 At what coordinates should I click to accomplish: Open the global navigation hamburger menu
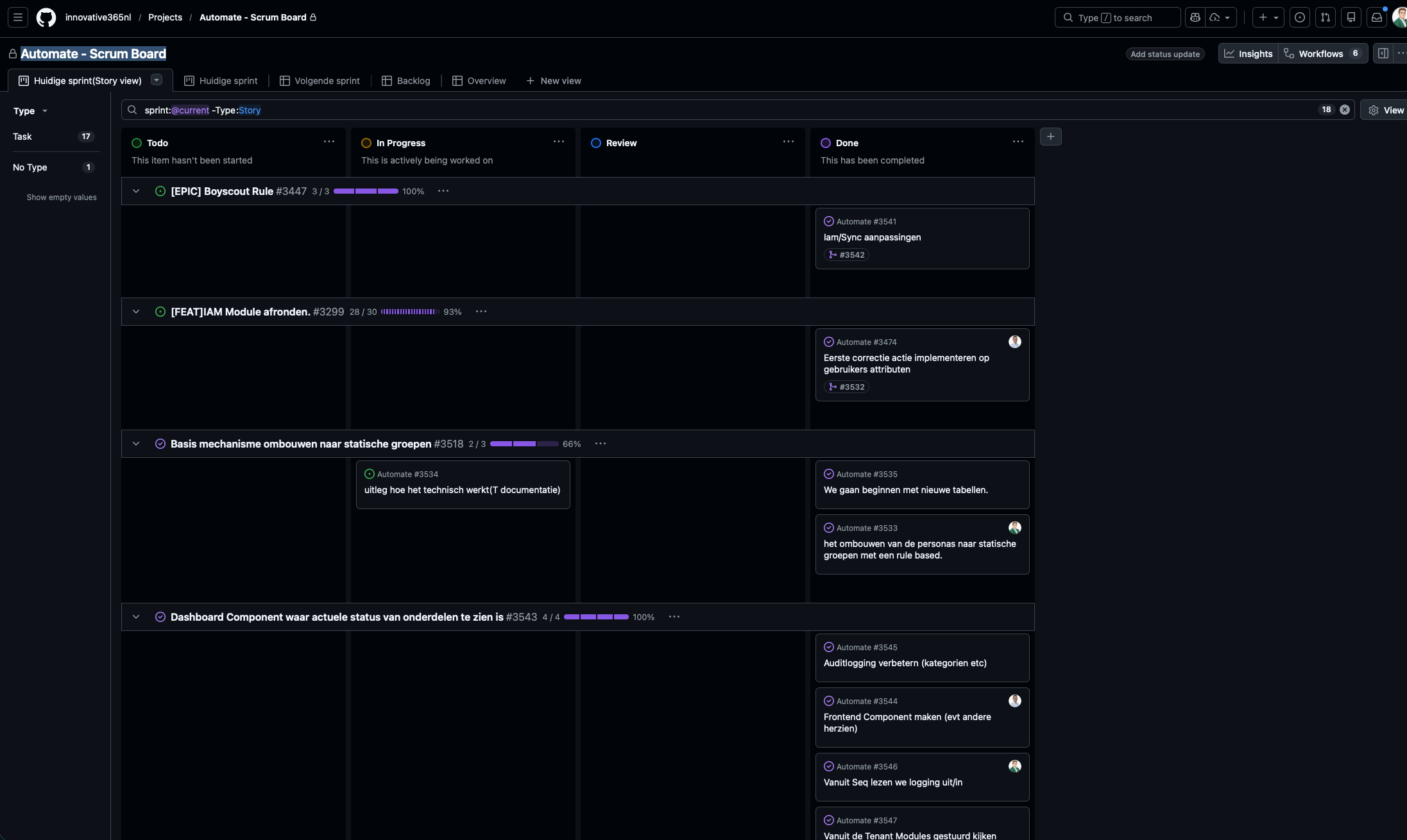click(18, 17)
